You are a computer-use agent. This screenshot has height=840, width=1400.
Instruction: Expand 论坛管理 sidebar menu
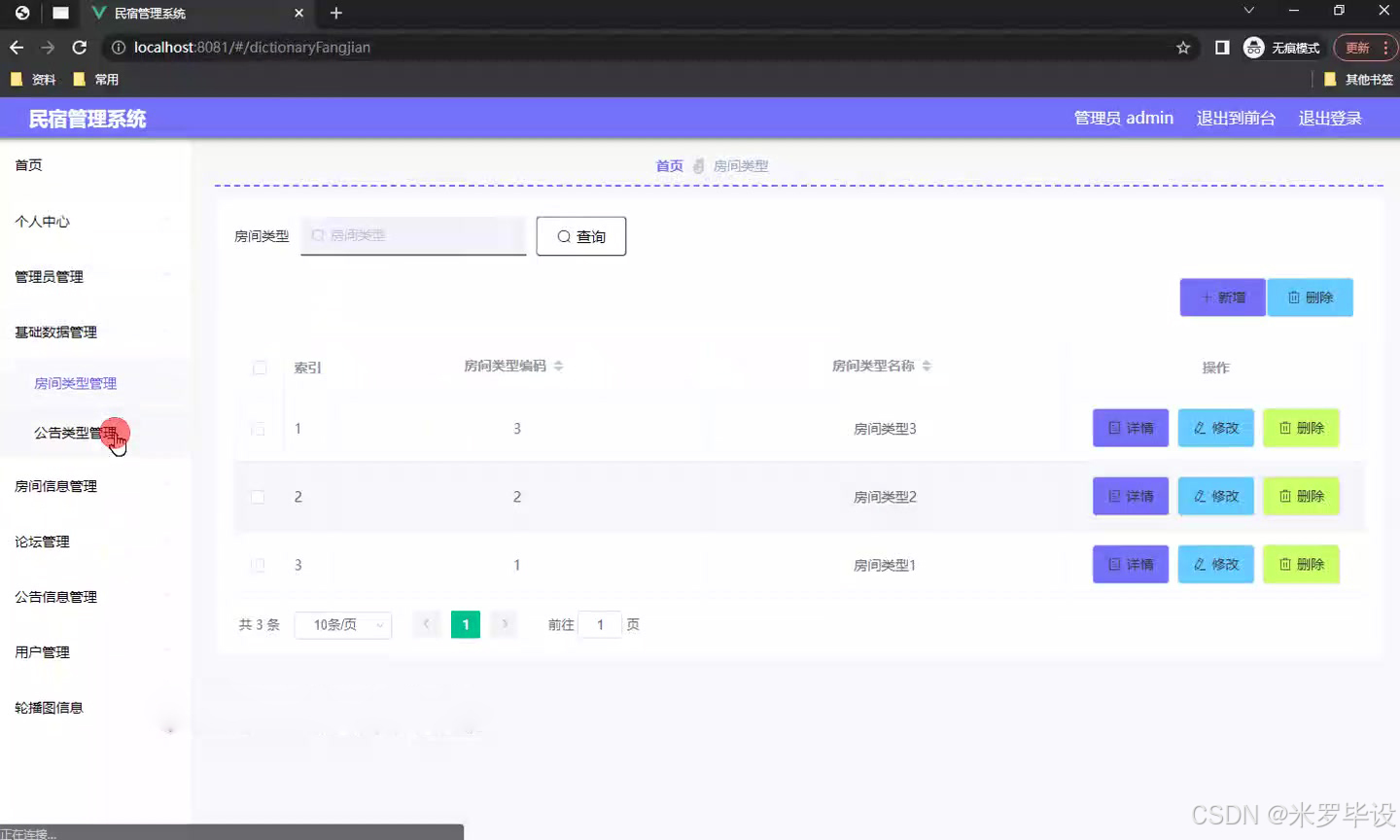pos(94,542)
